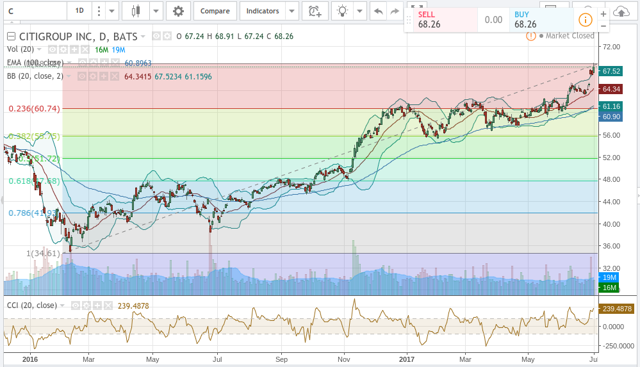The image size is (640, 367).
Task: Hide the EMA indicator with eye icon
Action: click(x=83, y=63)
